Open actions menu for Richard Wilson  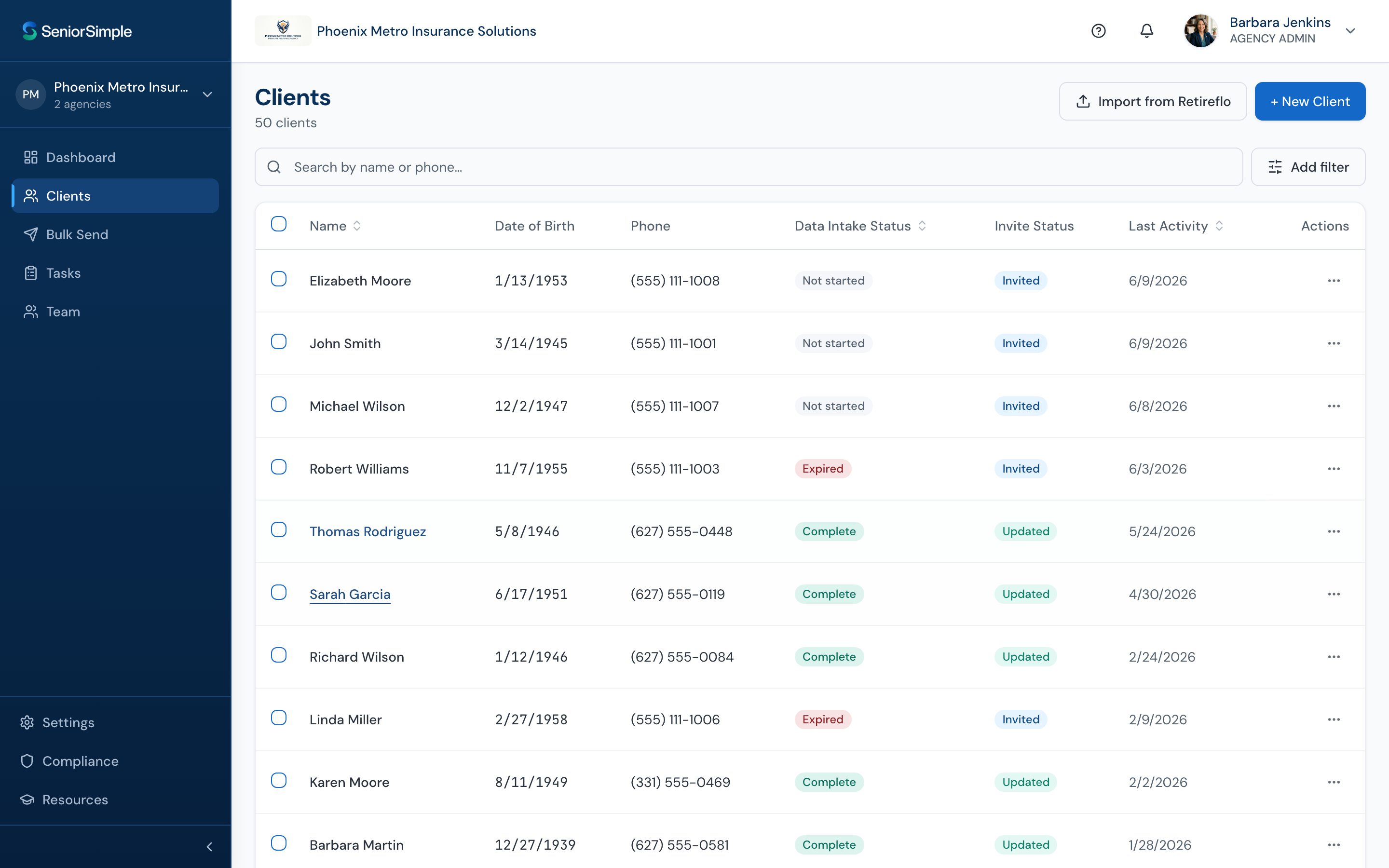(x=1334, y=657)
